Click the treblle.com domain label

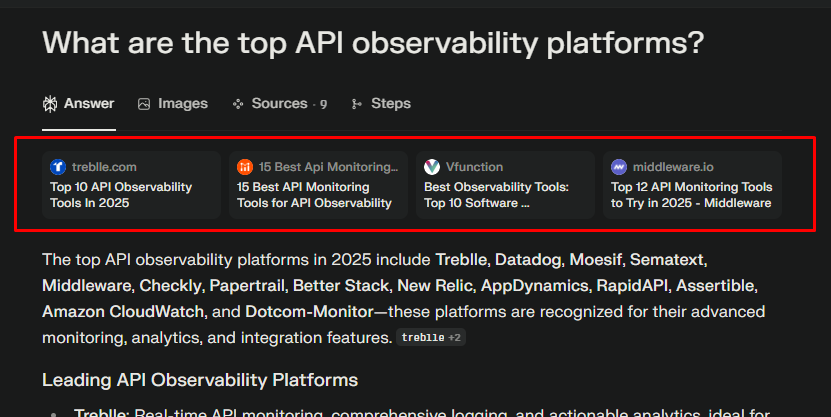104,167
